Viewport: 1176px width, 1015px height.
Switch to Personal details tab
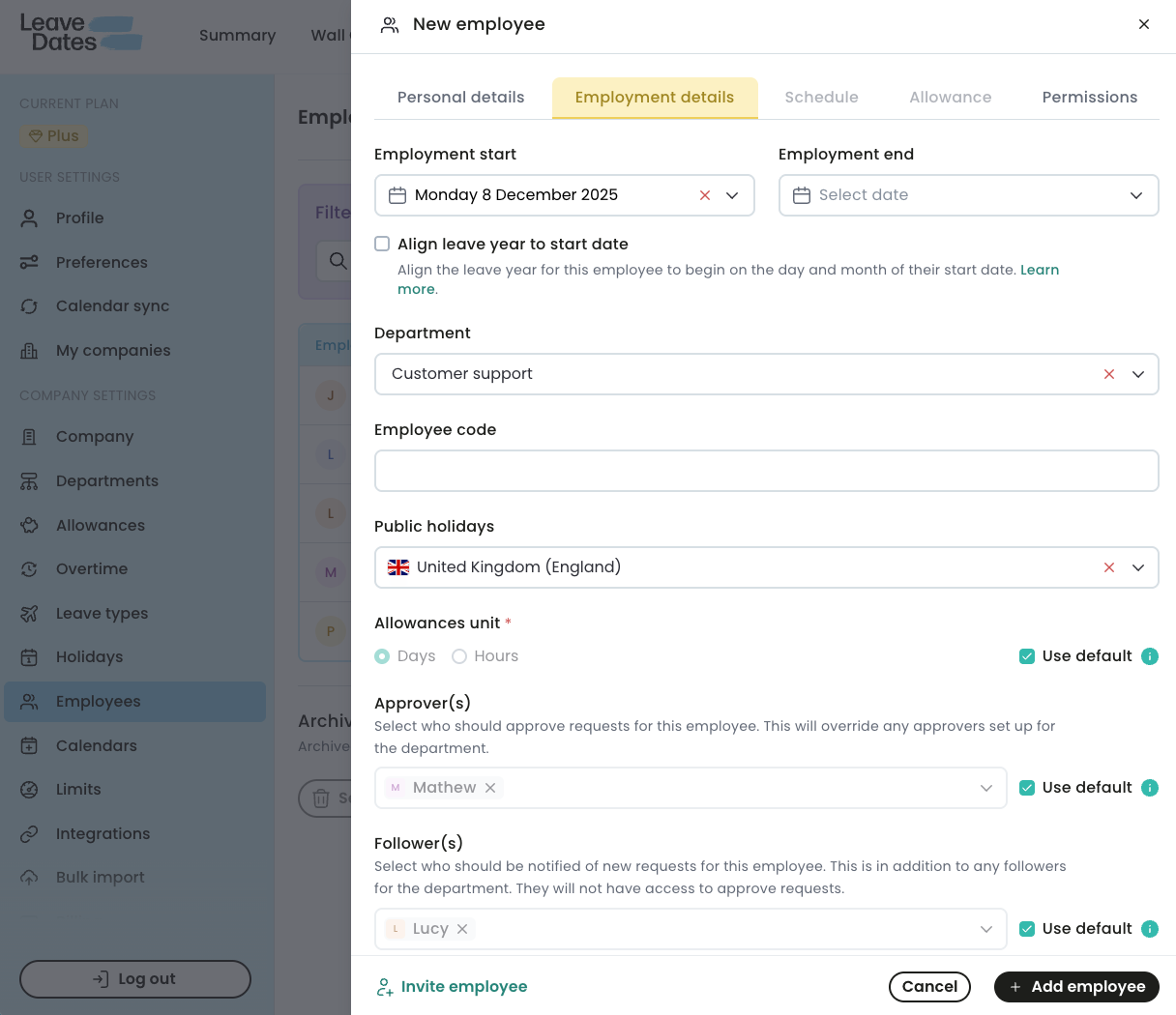coord(461,98)
